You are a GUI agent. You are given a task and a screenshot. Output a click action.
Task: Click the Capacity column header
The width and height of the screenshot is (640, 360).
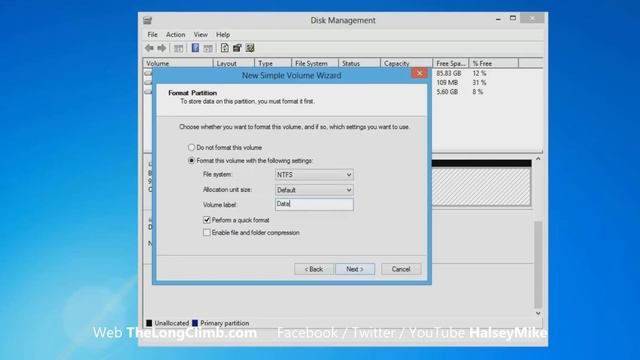coord(407,63)
